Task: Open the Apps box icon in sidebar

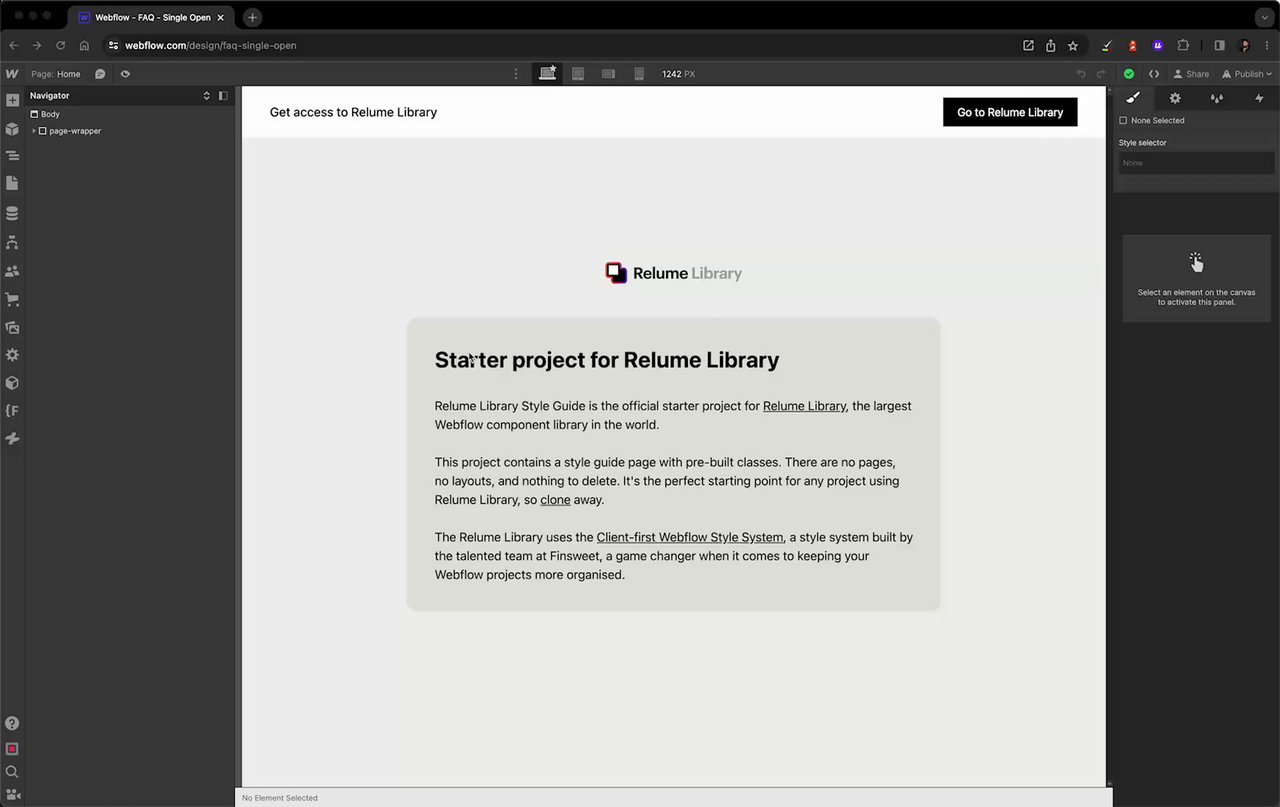Action: (x=12, y=383)
